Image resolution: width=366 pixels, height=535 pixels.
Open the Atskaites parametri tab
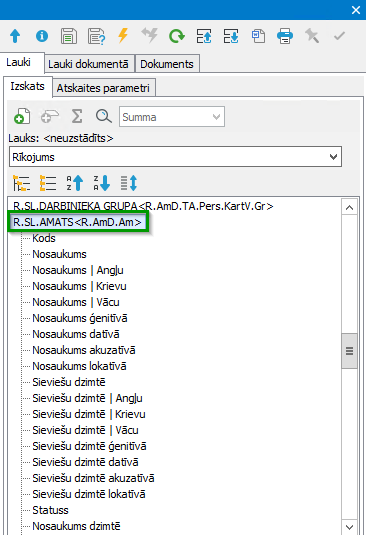click(x=103, y=88)
